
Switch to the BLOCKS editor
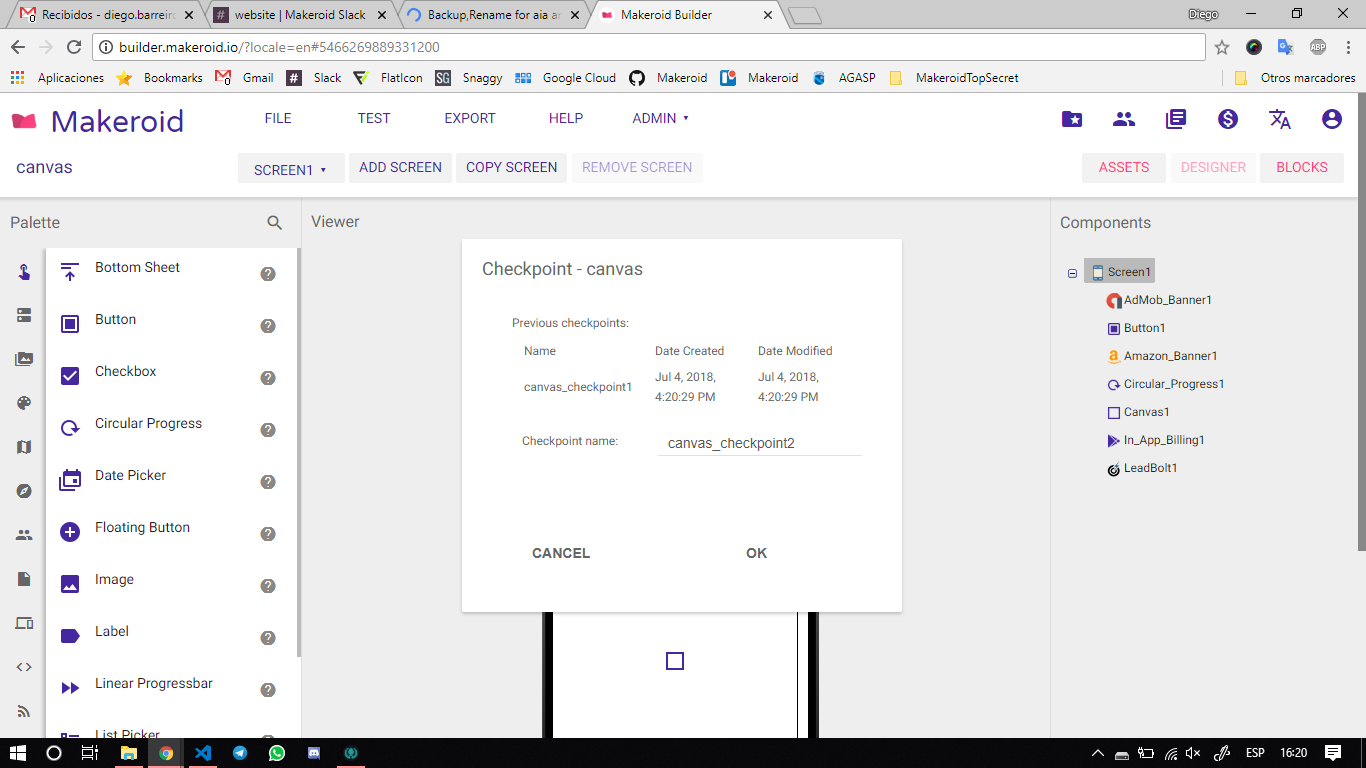1302,168
